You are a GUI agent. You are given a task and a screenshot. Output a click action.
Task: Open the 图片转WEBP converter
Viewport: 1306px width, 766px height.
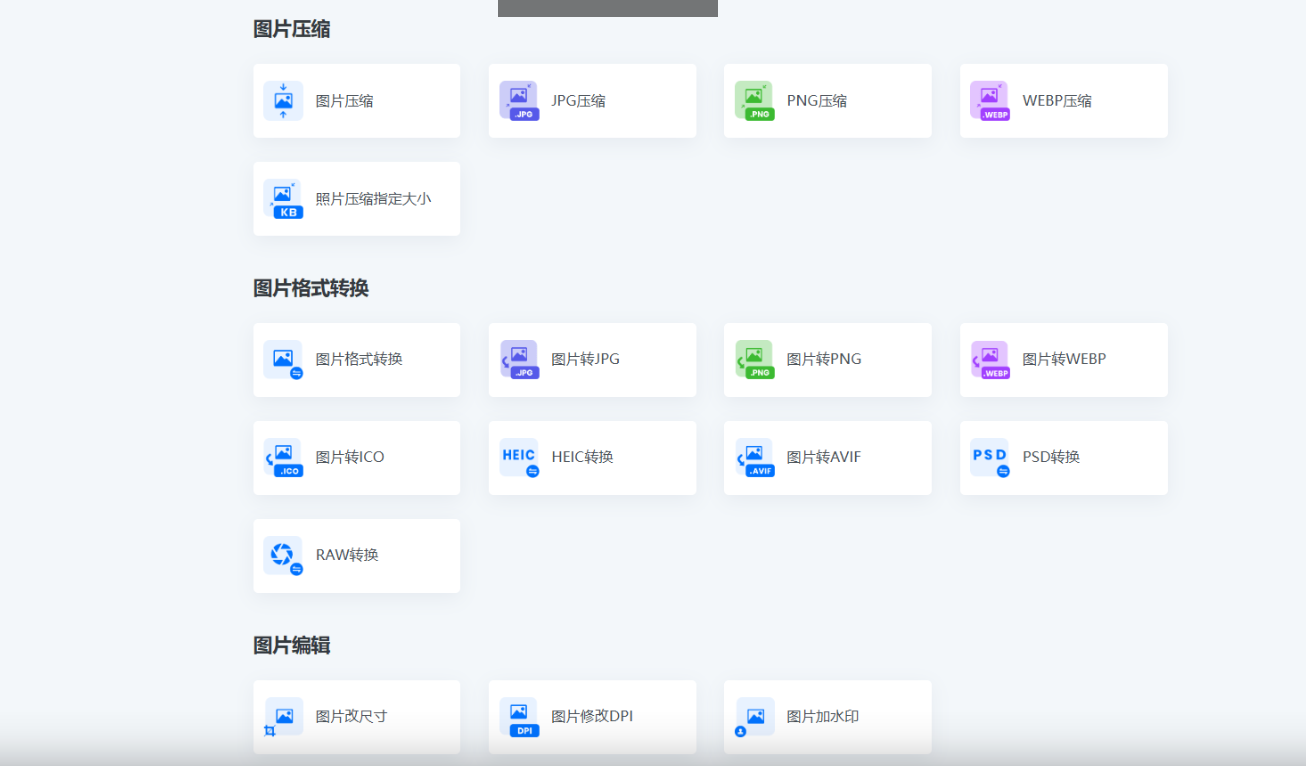tap(1064, 359)
